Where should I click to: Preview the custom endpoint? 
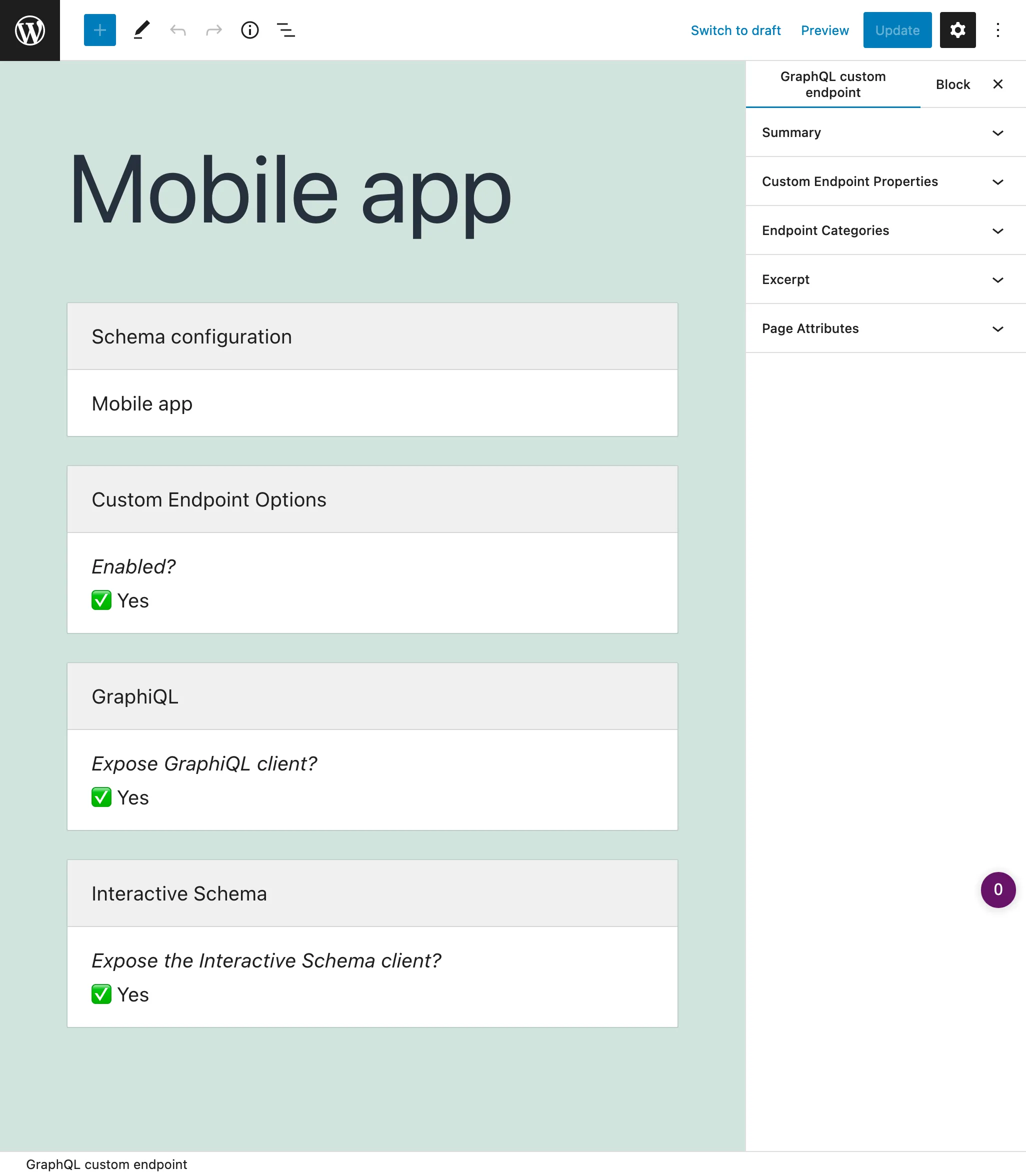coord(824,30)
